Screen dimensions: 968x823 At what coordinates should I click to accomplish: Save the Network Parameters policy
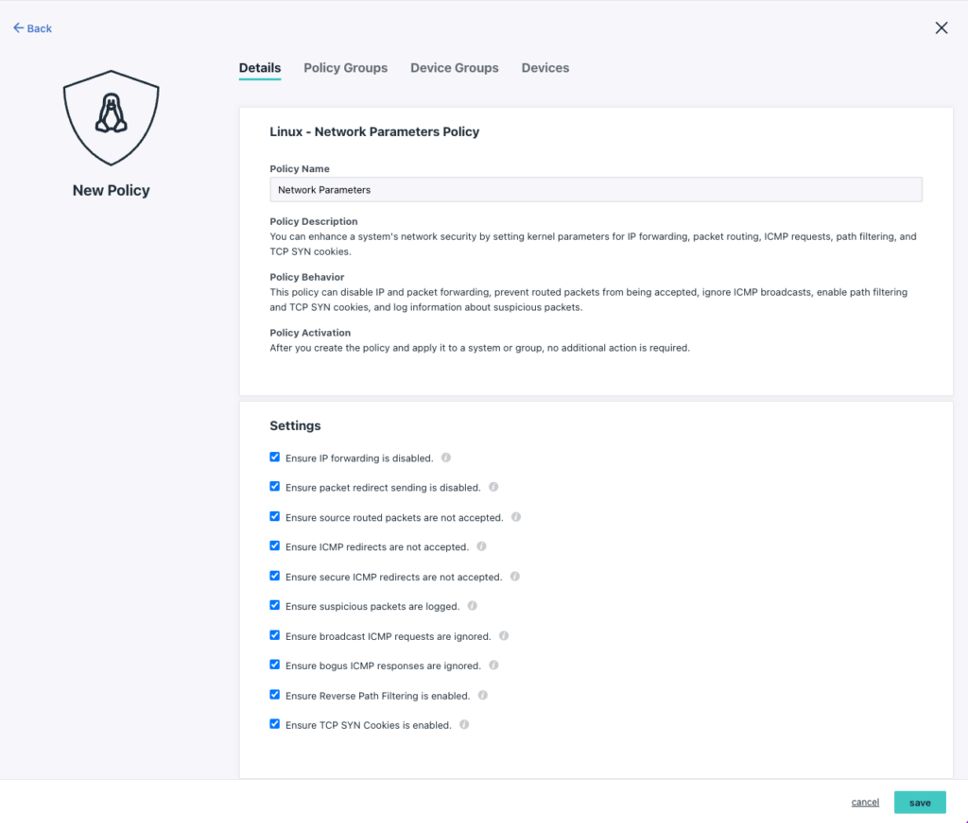tap(919, 802)
